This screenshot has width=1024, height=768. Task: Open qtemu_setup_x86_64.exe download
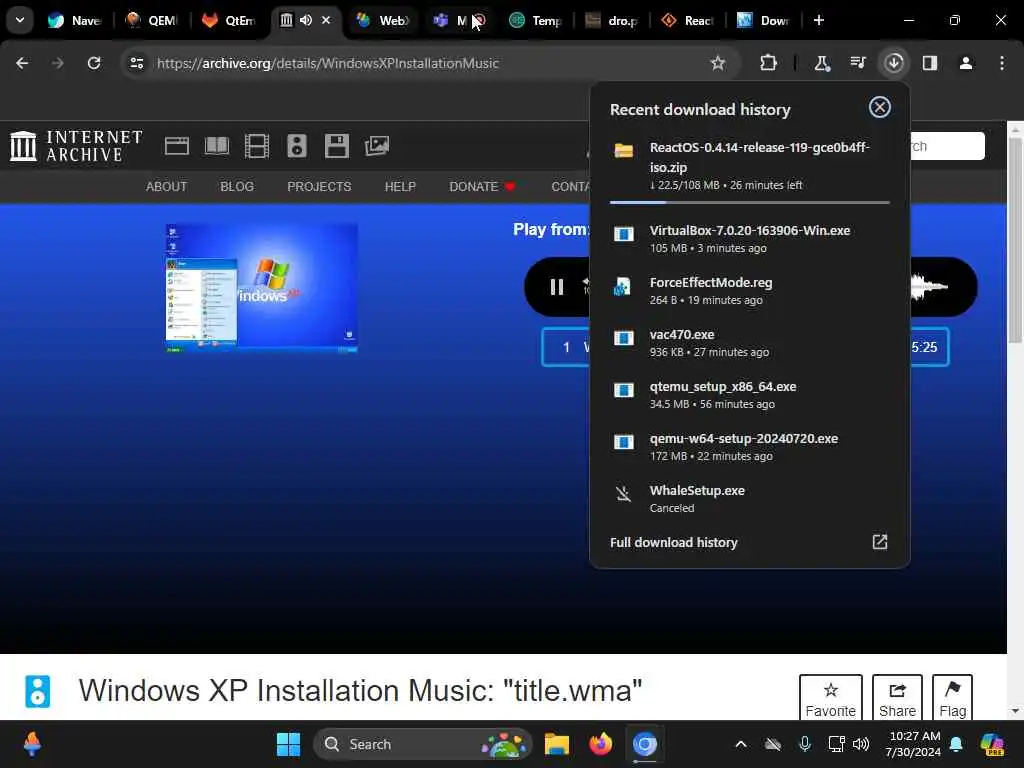[749, 394]
